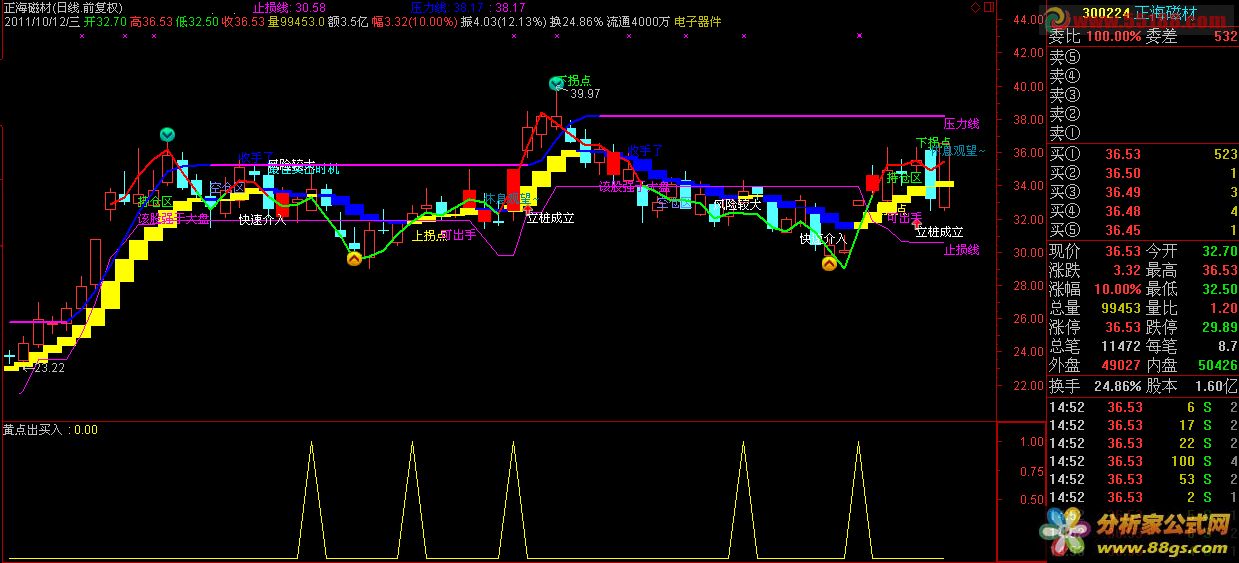The width and height of the screenshot is (1239, 563).
Task: Select the 买② bid row at 36.50
Action: (1143, 173)
